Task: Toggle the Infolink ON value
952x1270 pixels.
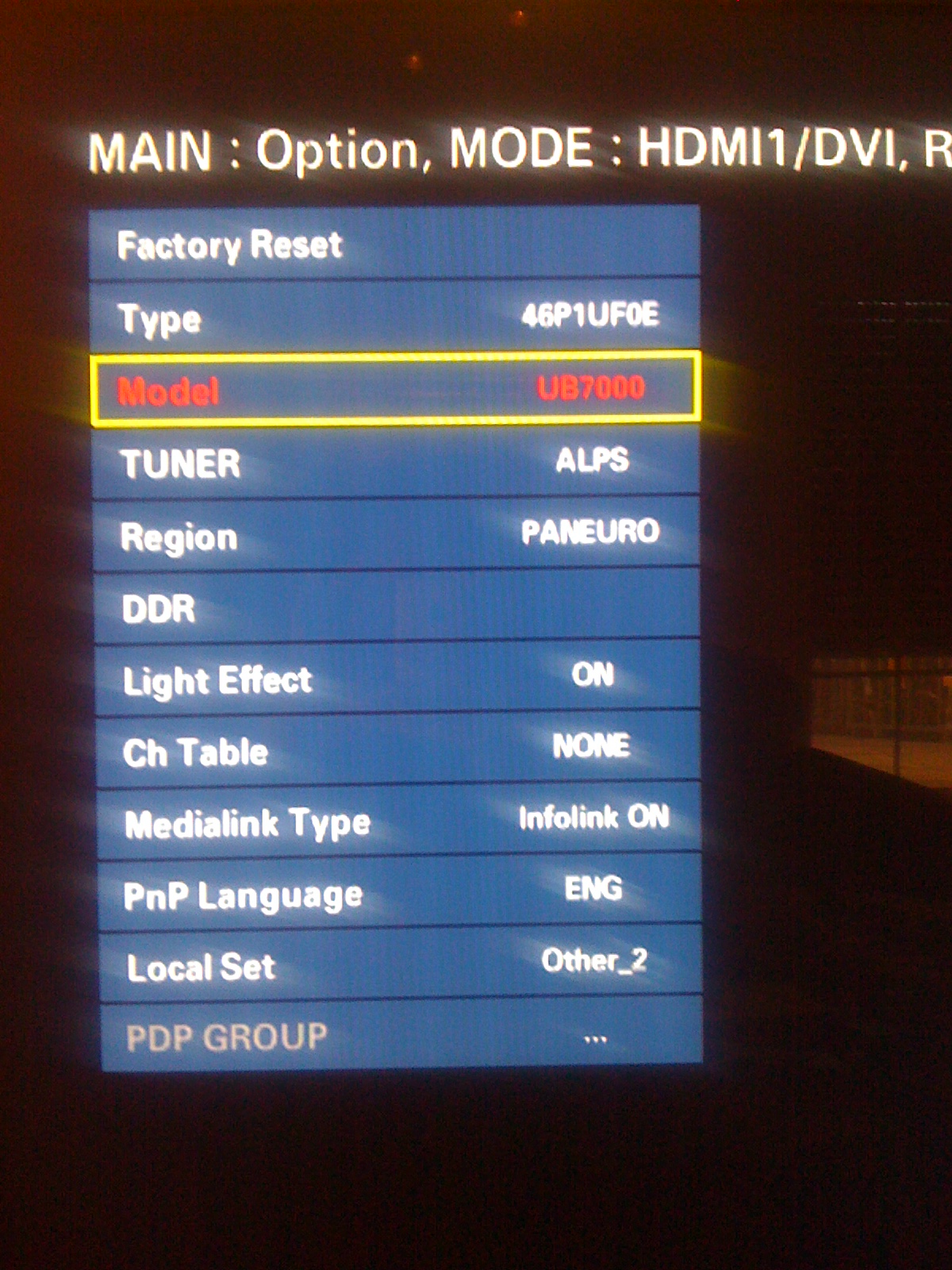Action: (594, 817)
